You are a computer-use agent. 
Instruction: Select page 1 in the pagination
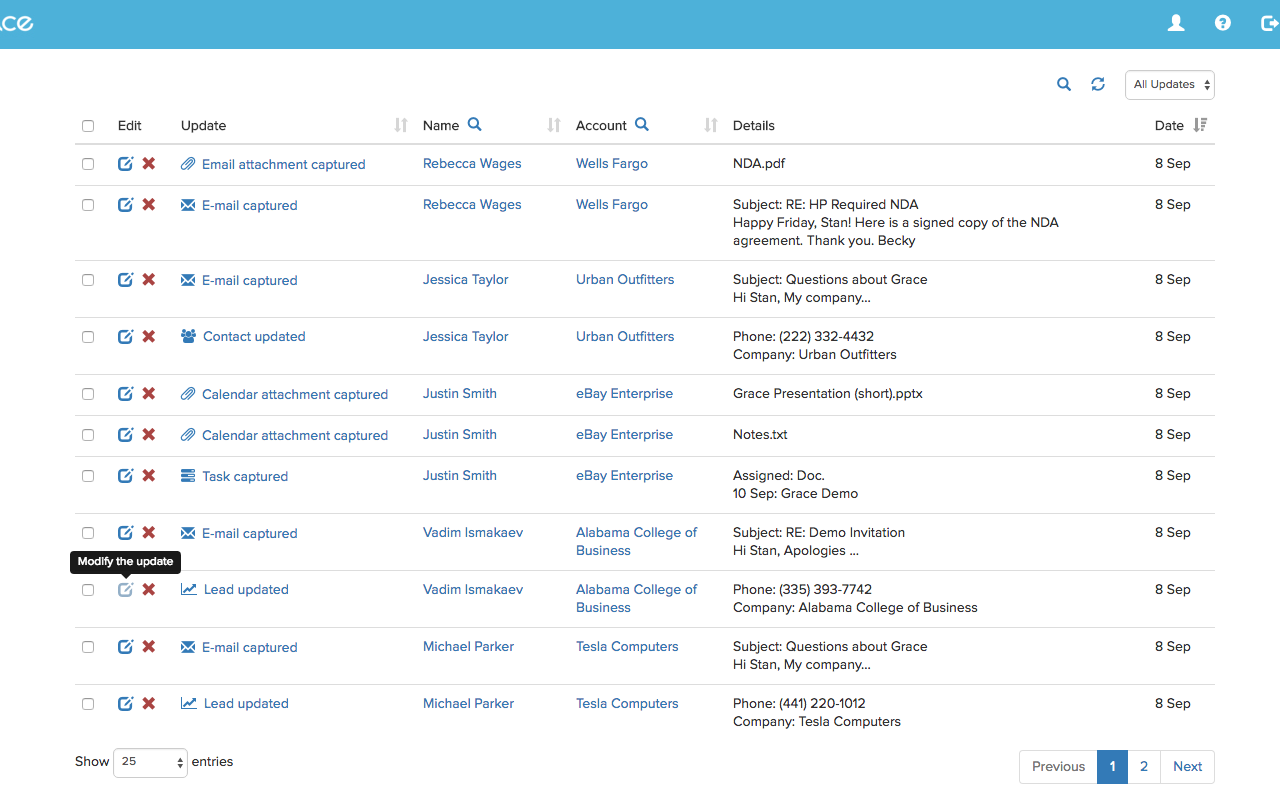[x=1112, y=767]
